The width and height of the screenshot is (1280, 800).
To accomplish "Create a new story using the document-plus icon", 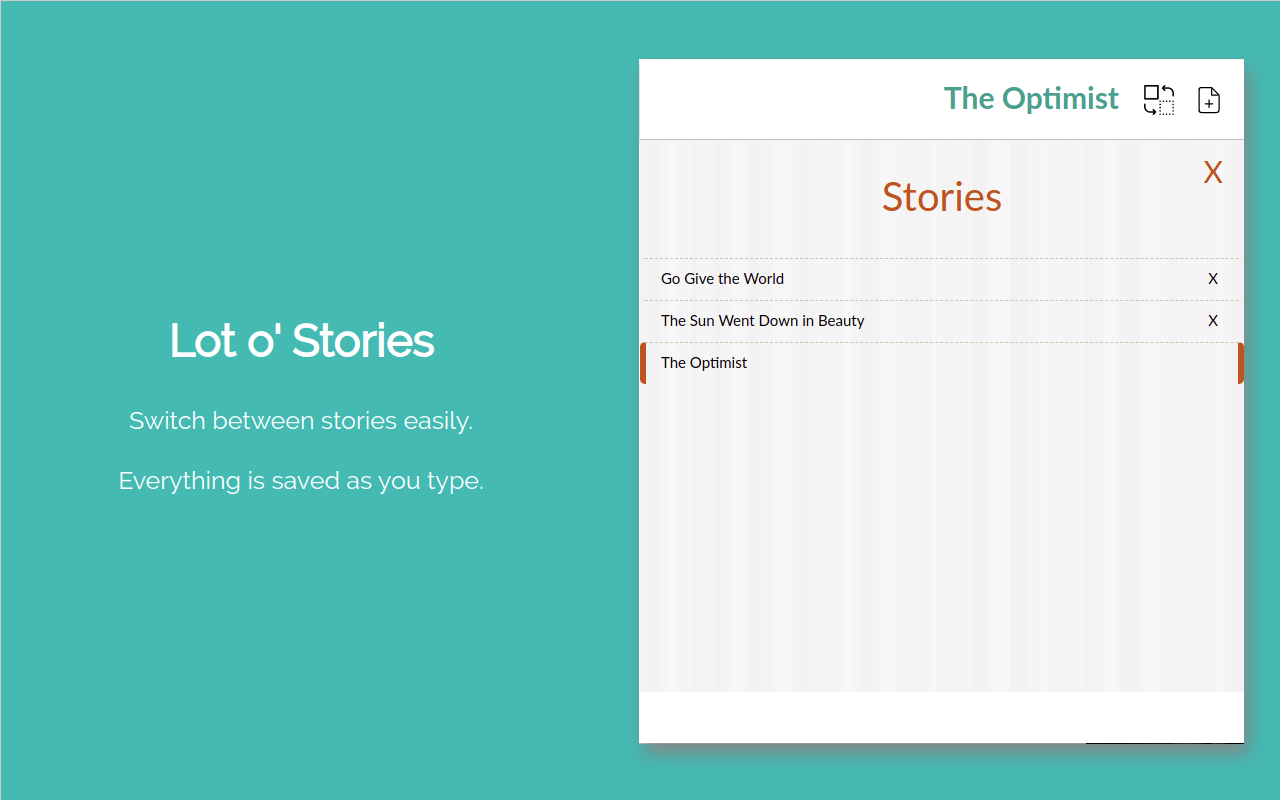I will (1208, 100).
